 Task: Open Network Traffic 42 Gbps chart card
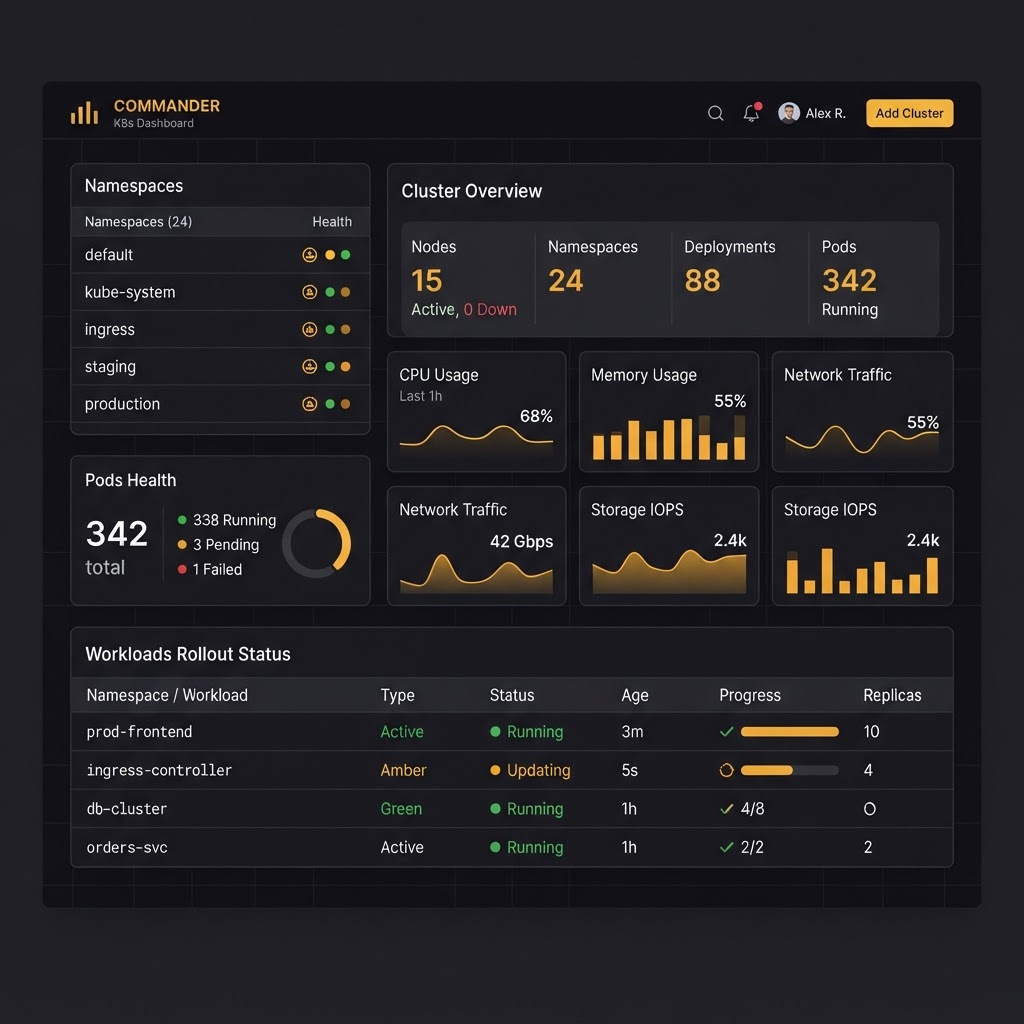coord(477,546)
